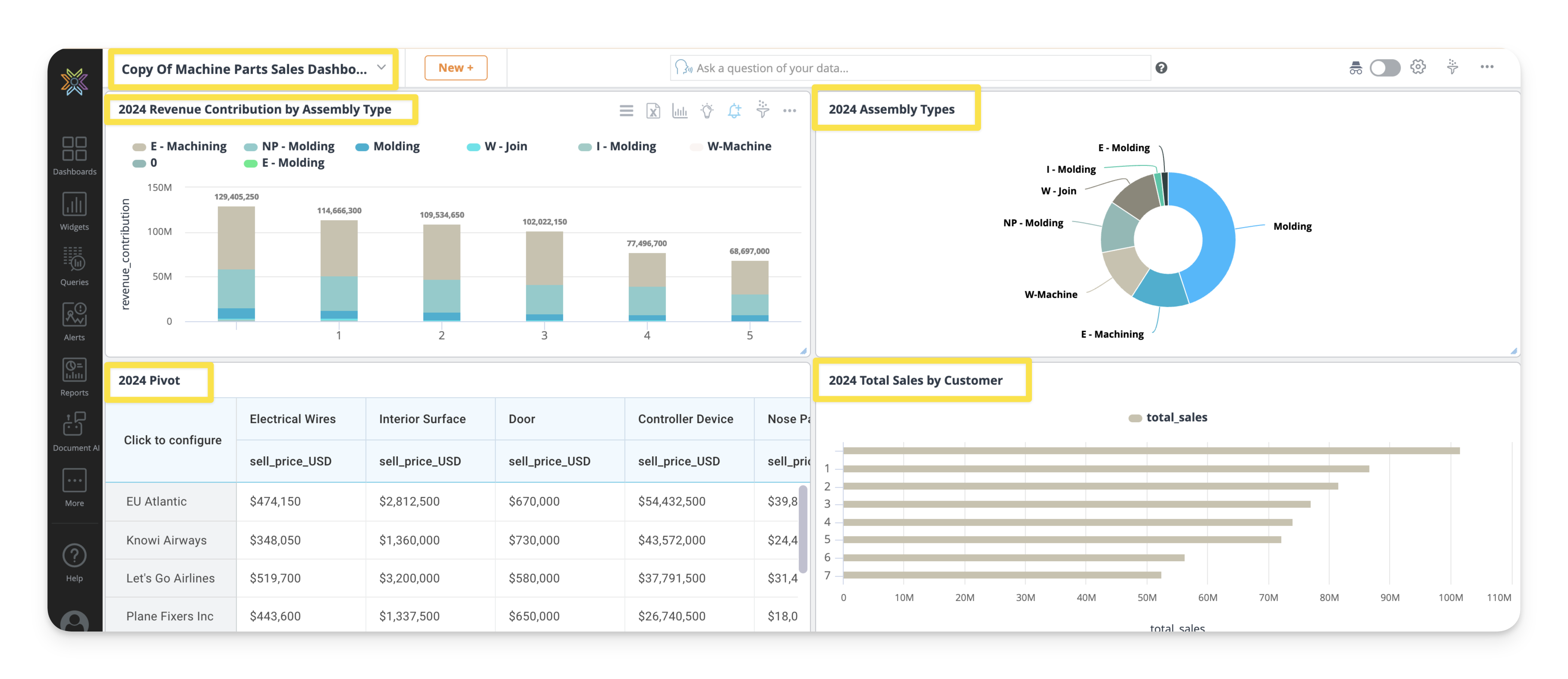
Task: Select Widgets from the left sidebar
Action: click(x=74, y=212)
